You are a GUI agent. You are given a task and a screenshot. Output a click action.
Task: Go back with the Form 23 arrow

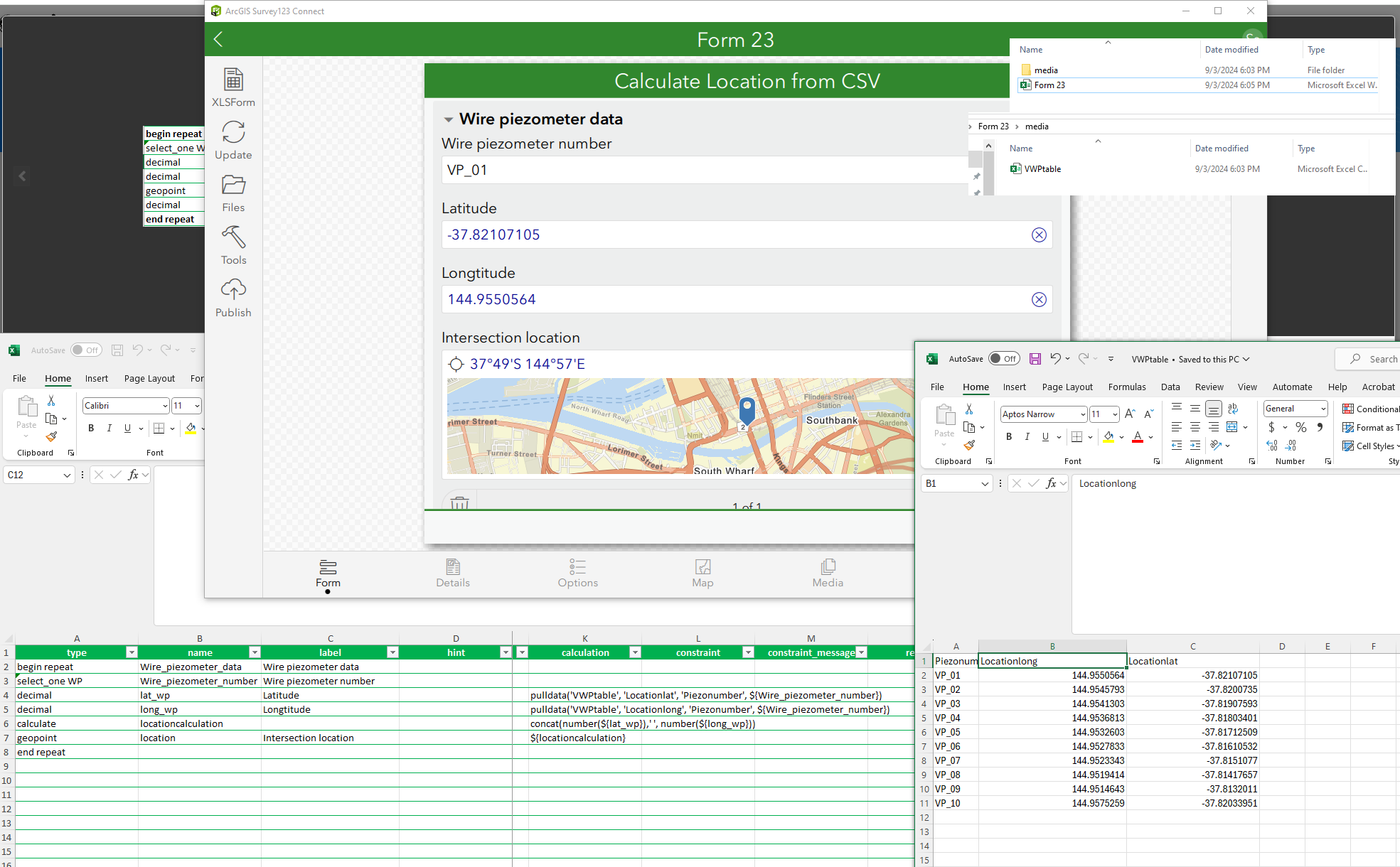tap(218, 40)
